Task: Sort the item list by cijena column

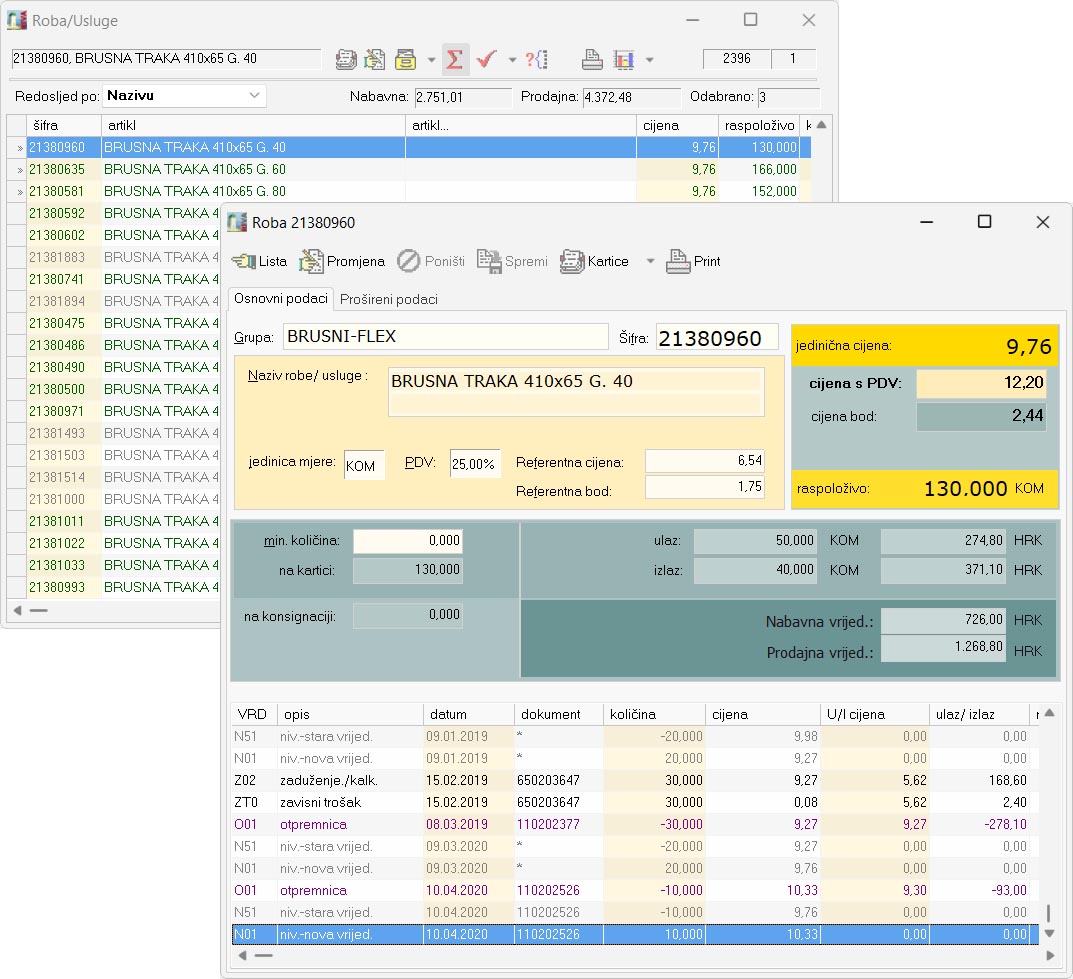Action: [676, 125]
